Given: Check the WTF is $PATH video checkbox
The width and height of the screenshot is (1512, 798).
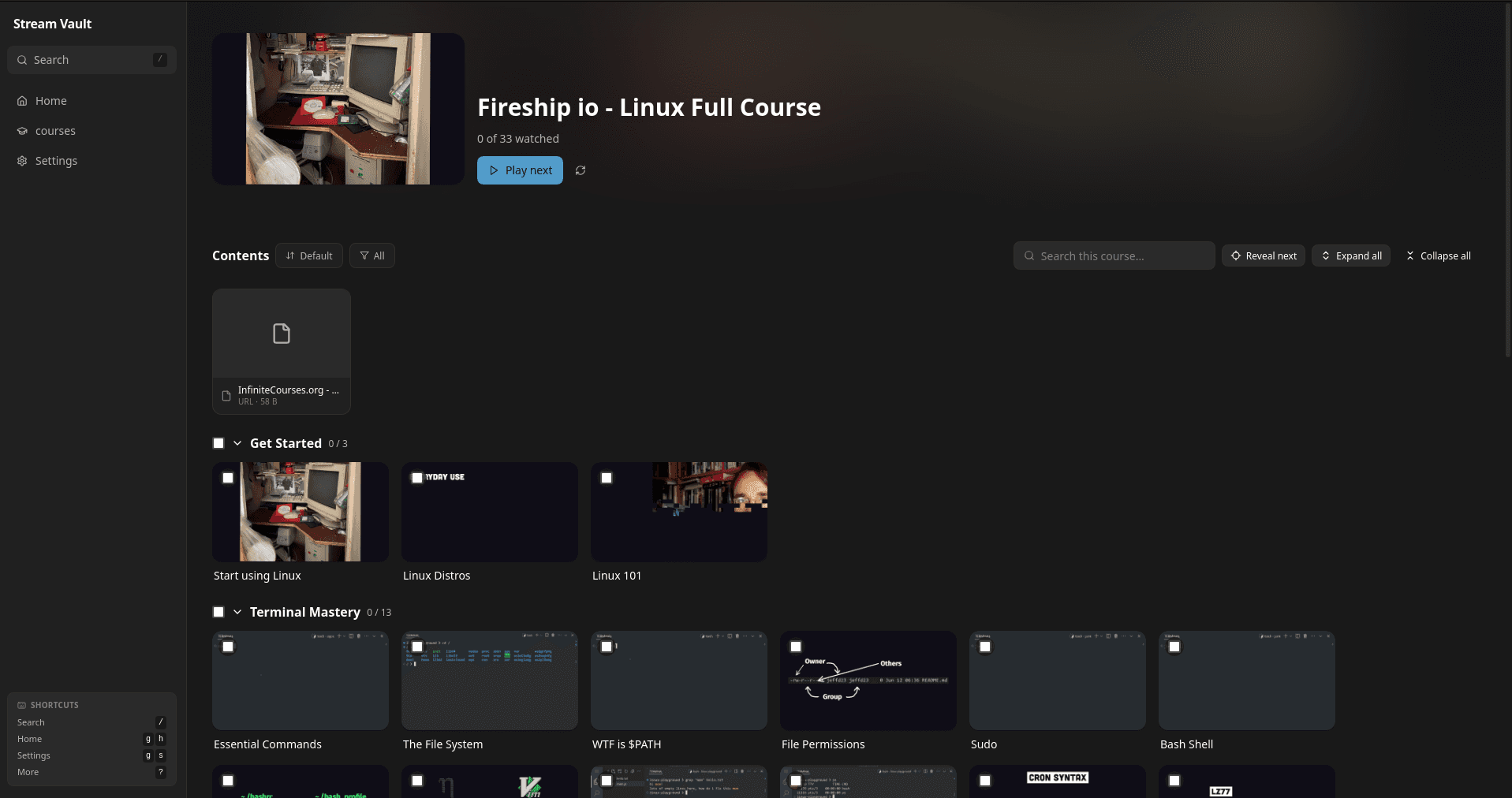Looking at the screenshot, I should [x=607, y=647].
